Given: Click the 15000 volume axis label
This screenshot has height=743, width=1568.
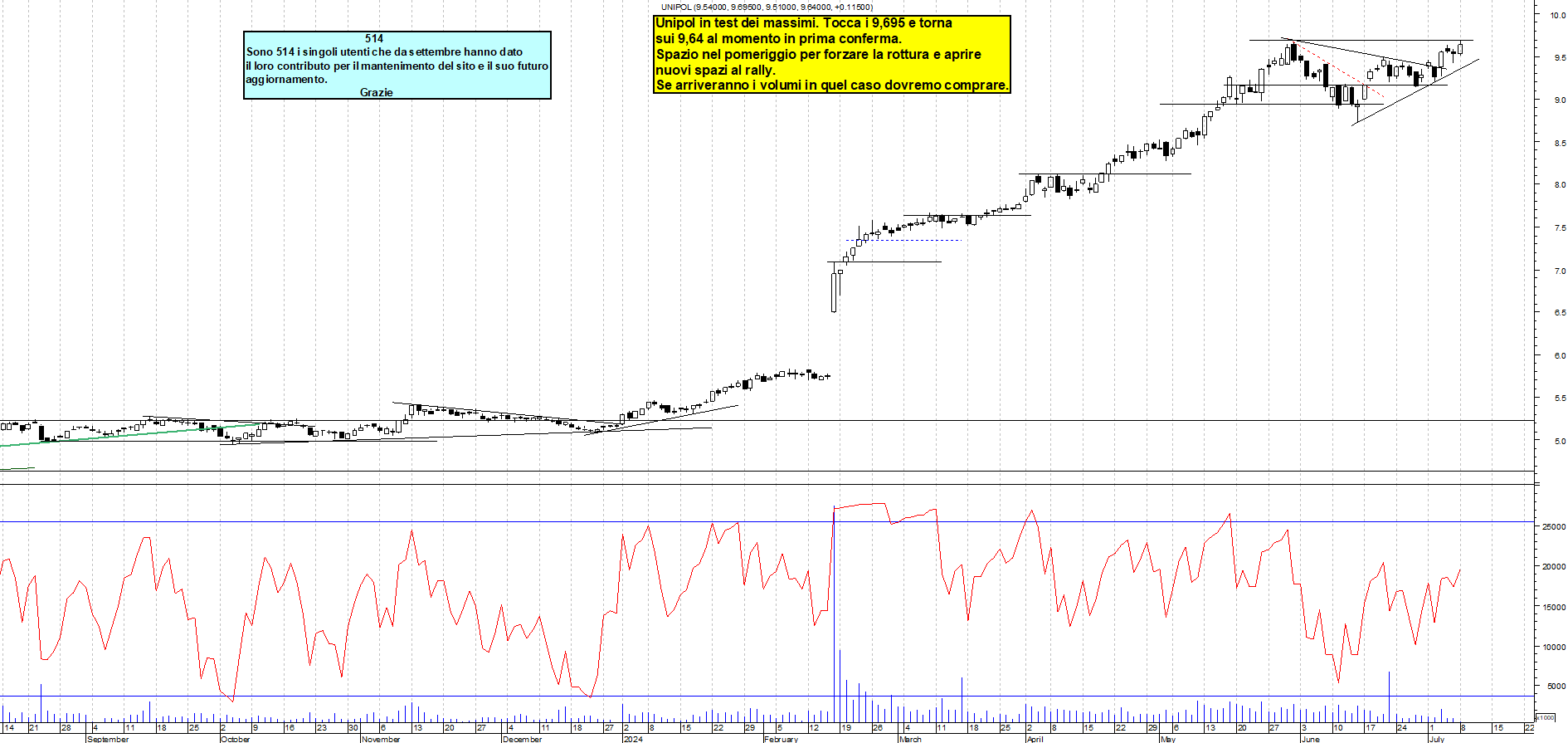Looking at the screenshot, I should tap(1554, 607).
